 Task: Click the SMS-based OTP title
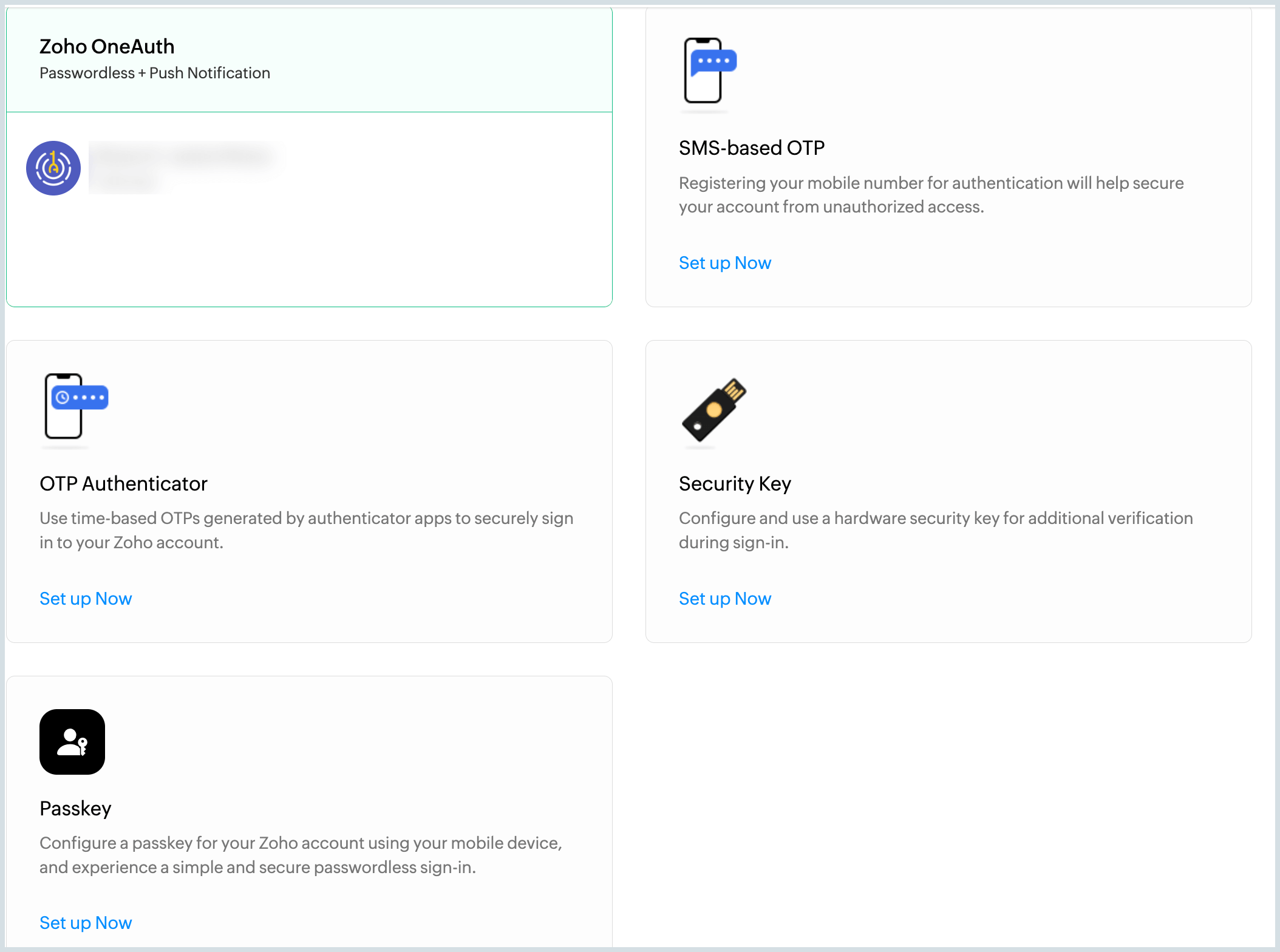[751, 148]
